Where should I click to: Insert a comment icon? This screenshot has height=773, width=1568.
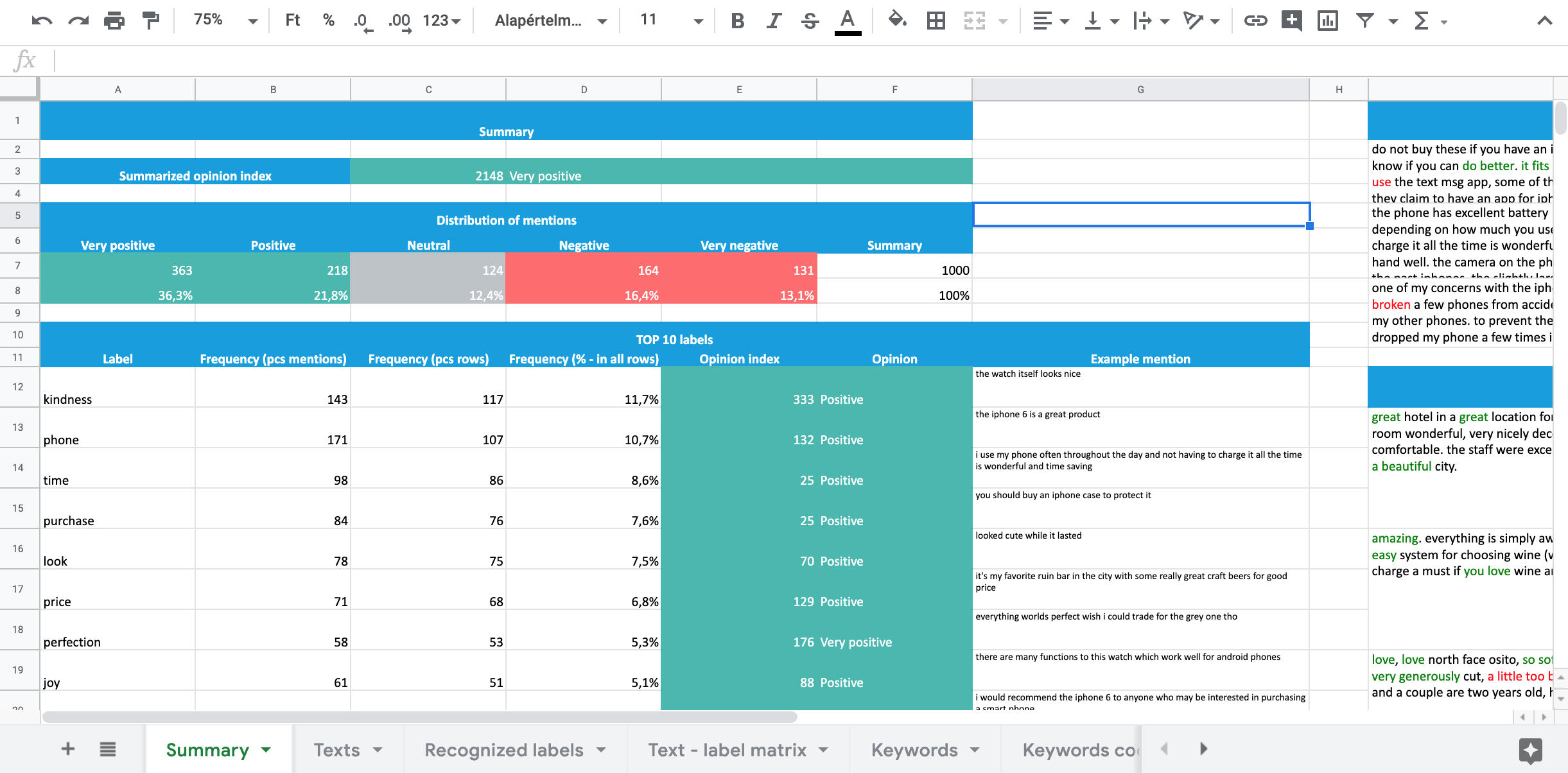pos(1291,21)
